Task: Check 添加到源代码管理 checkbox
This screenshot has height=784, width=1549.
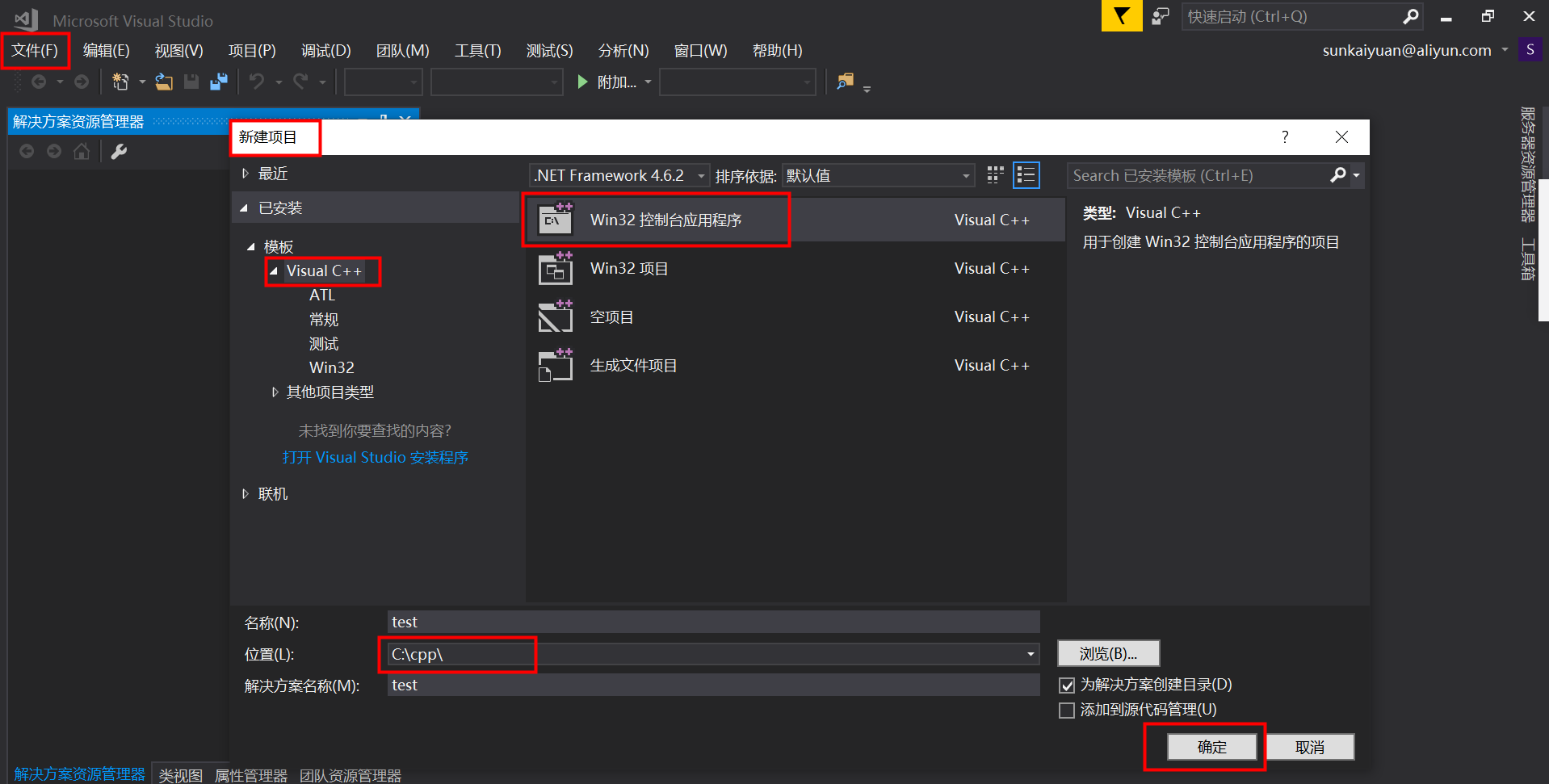Action: (x=1067, y=711)
